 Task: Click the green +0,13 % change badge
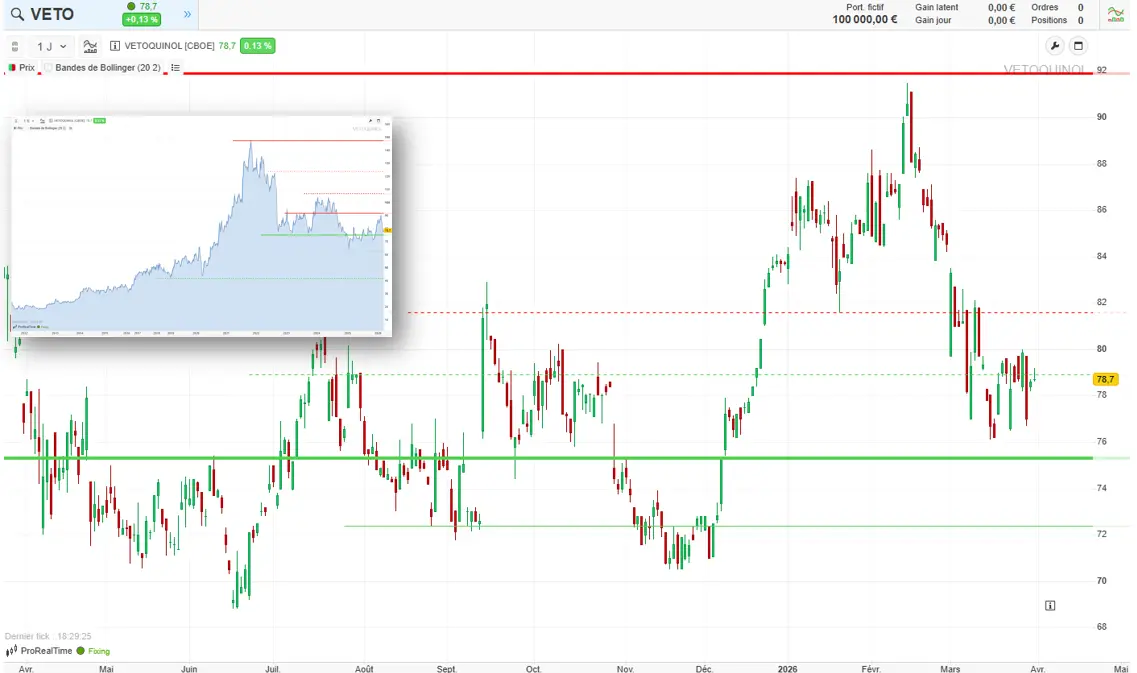(x=143, y=20)
